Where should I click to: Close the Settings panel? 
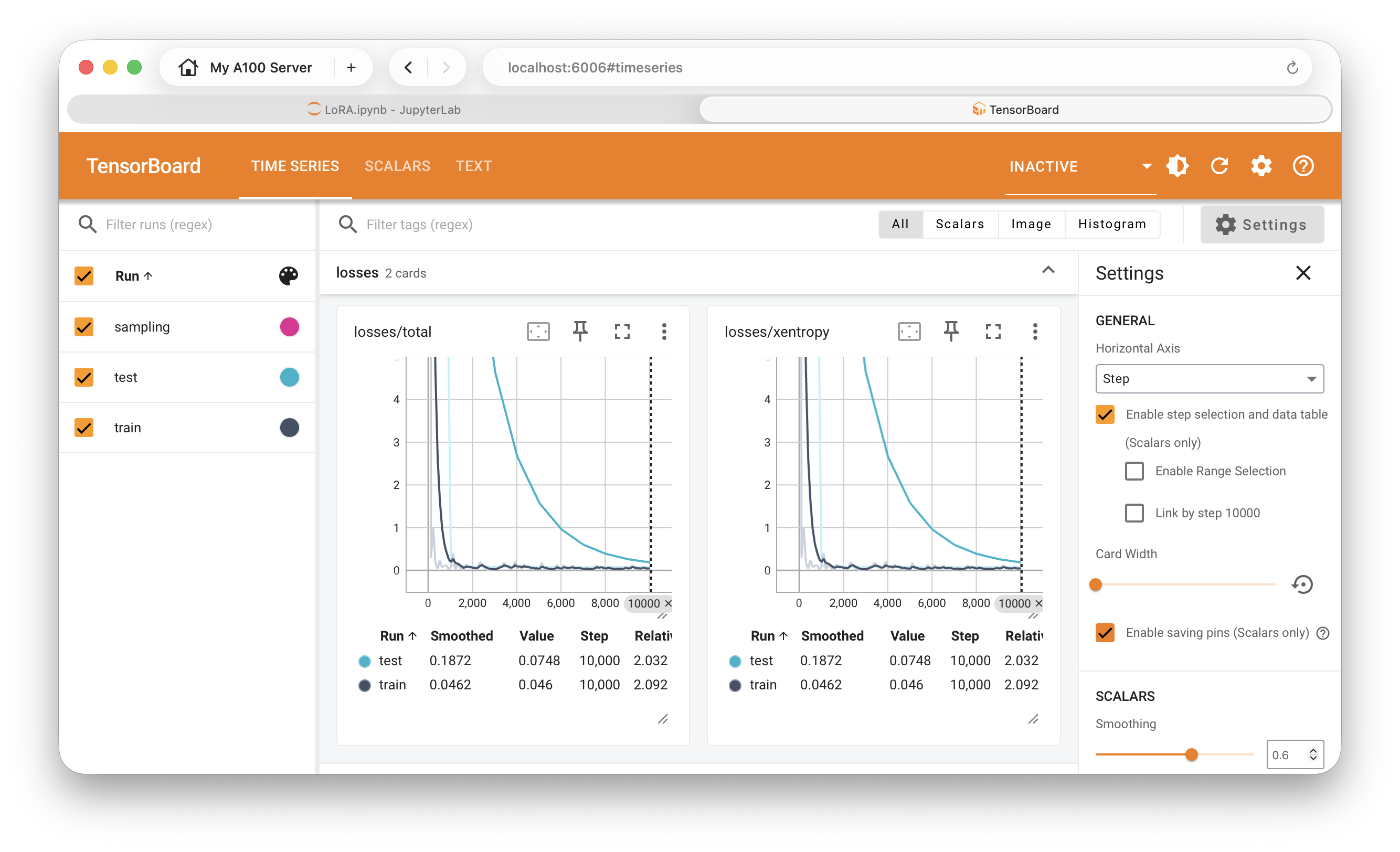[x=1303, y=273]
